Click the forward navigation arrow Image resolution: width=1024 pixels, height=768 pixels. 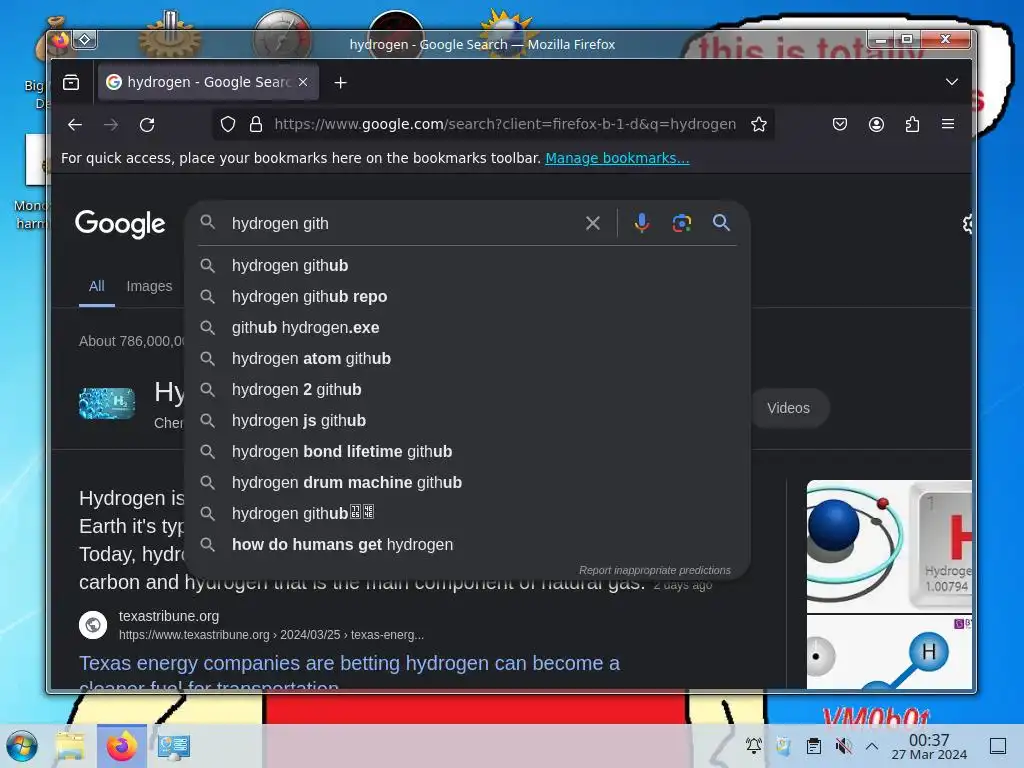point(111,124)
